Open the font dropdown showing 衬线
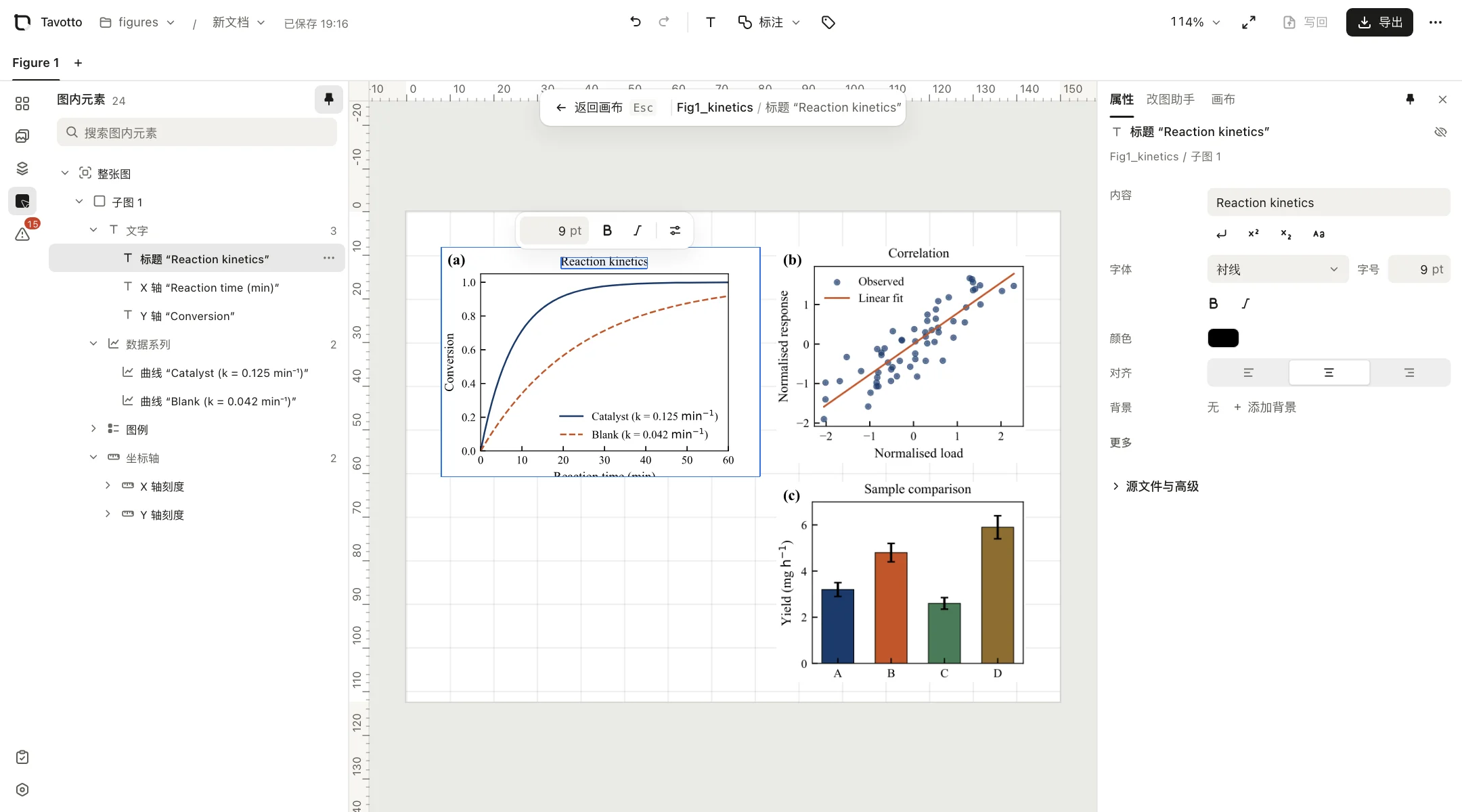This screenshot has height=812, width=1462. [x=1278, y=269]
